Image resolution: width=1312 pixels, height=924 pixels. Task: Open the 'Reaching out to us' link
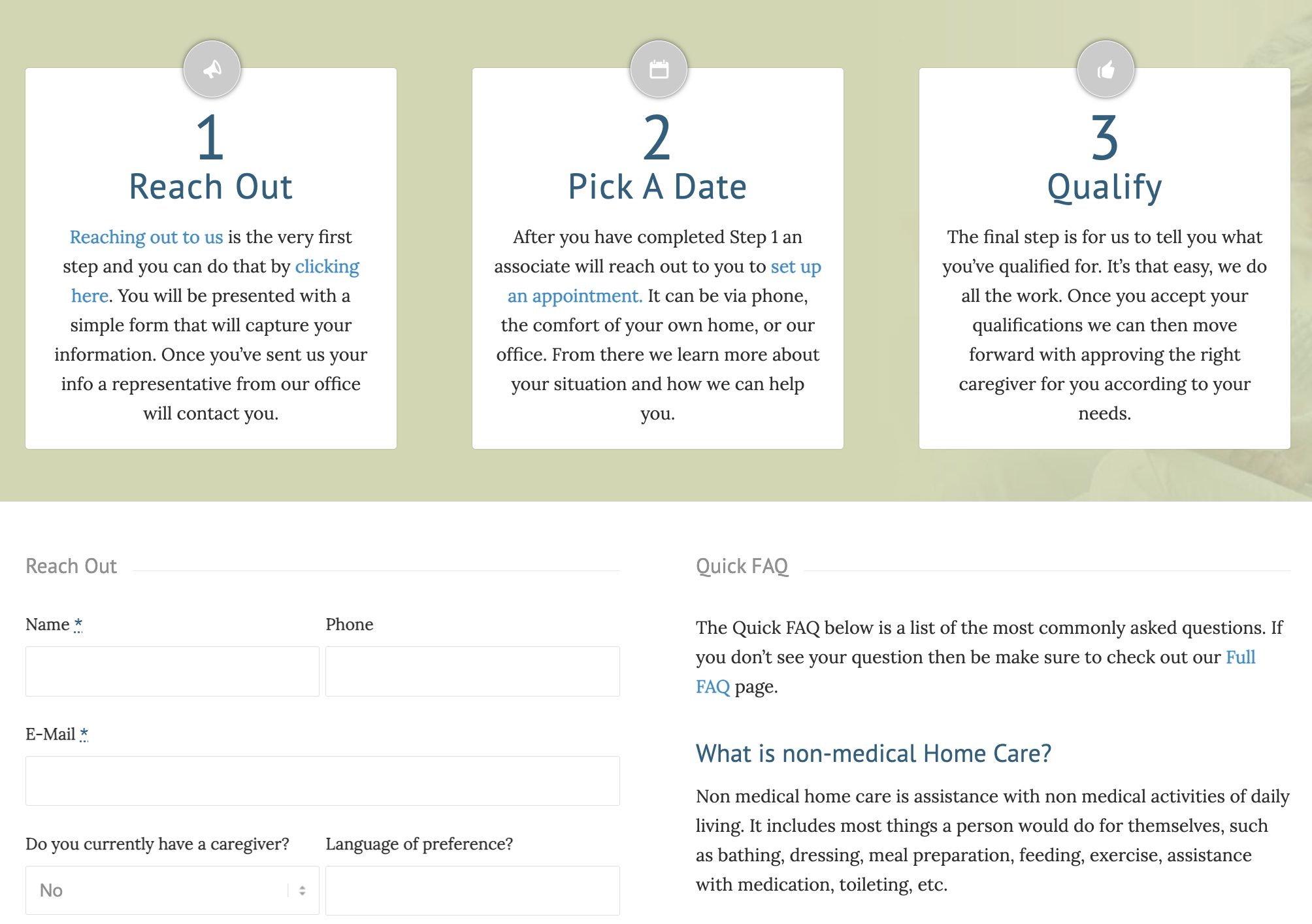[x=146, y=237]
